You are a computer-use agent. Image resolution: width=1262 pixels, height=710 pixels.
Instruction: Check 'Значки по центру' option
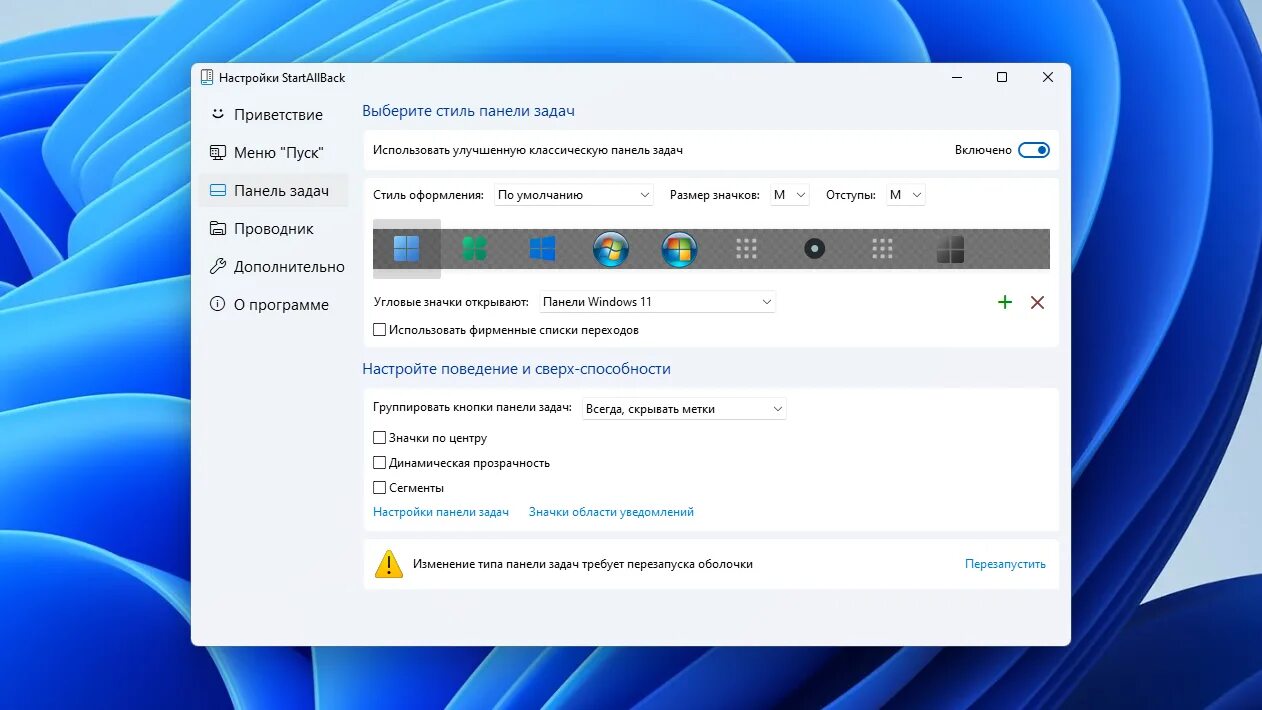379,437
